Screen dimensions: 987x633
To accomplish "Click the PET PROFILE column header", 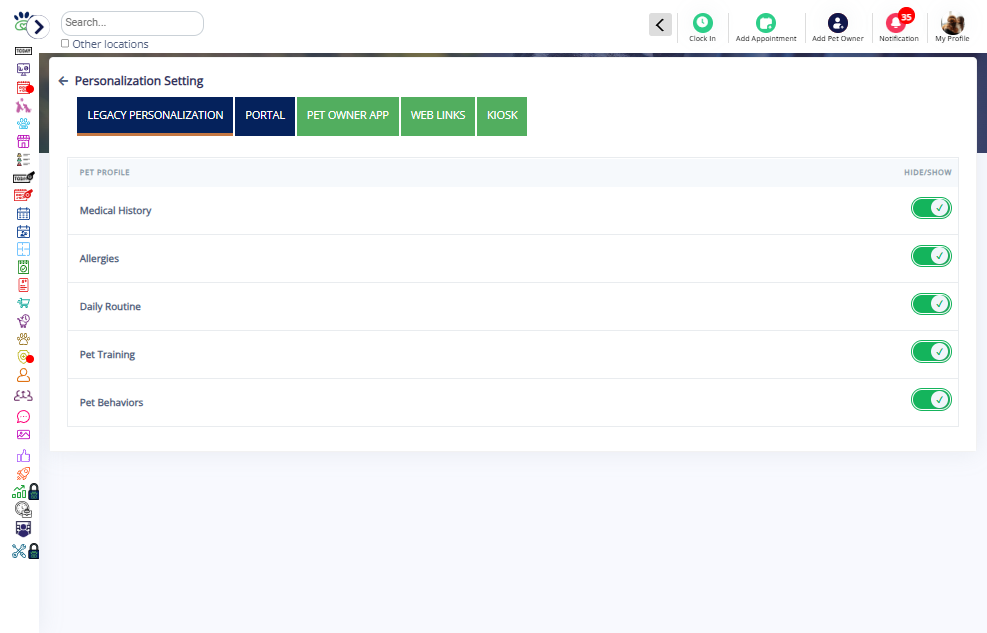I will pos(104,172).
